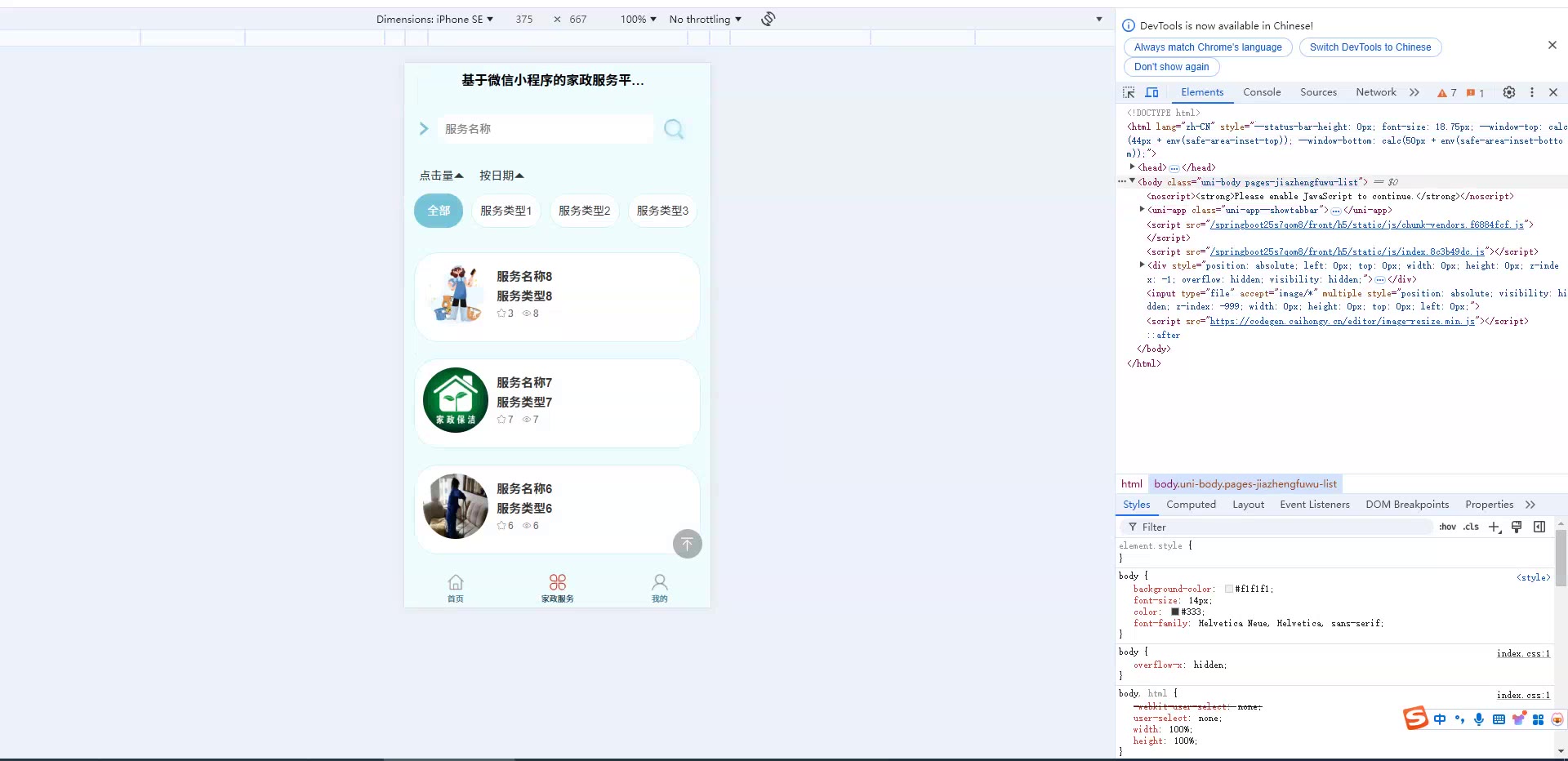The height and width of the screenshot is (761, 1568).
Task: Open the Properties tab
Action: pyautogui.click(x=1489, y=505)
